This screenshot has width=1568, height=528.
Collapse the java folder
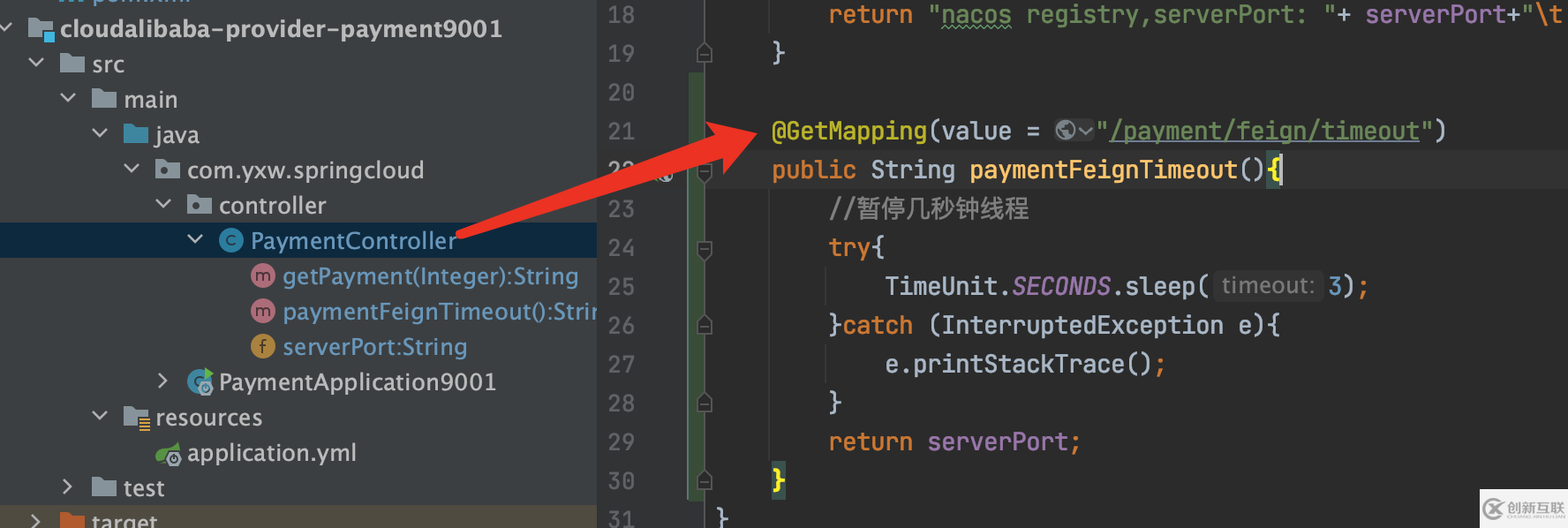[100, 134]
